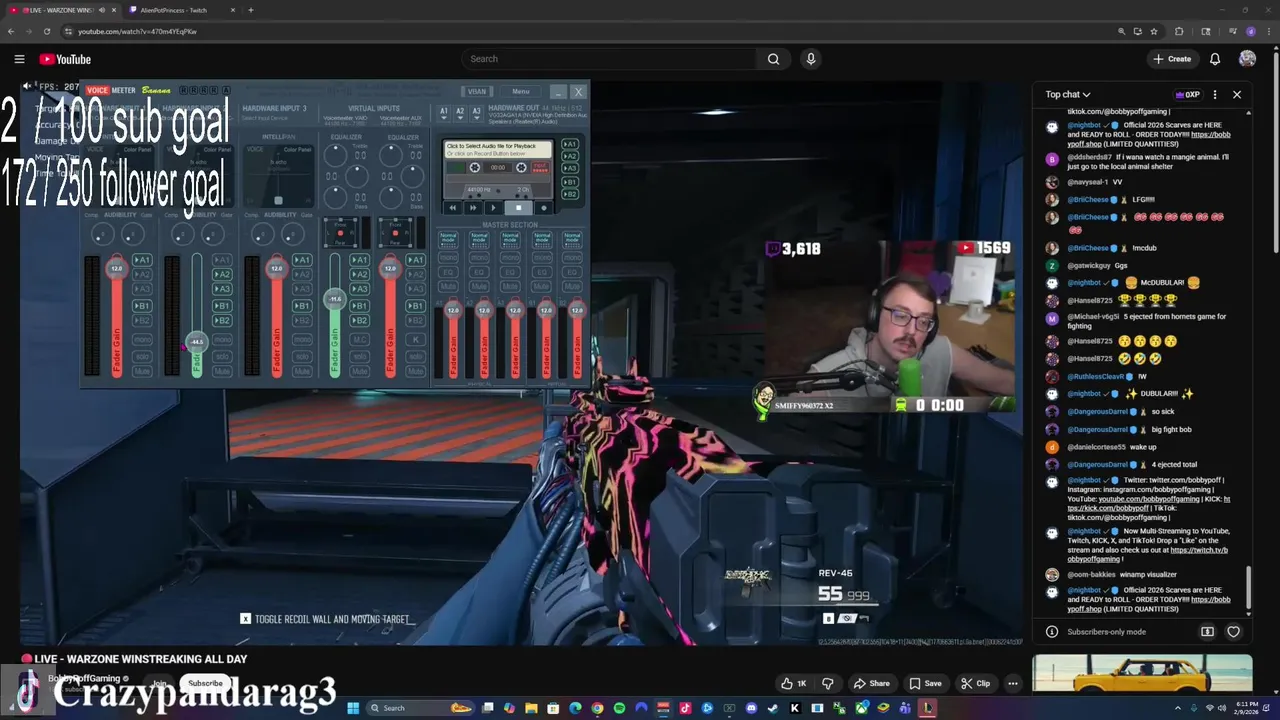Open Steam from the taskbar

[x=773, y=708]
